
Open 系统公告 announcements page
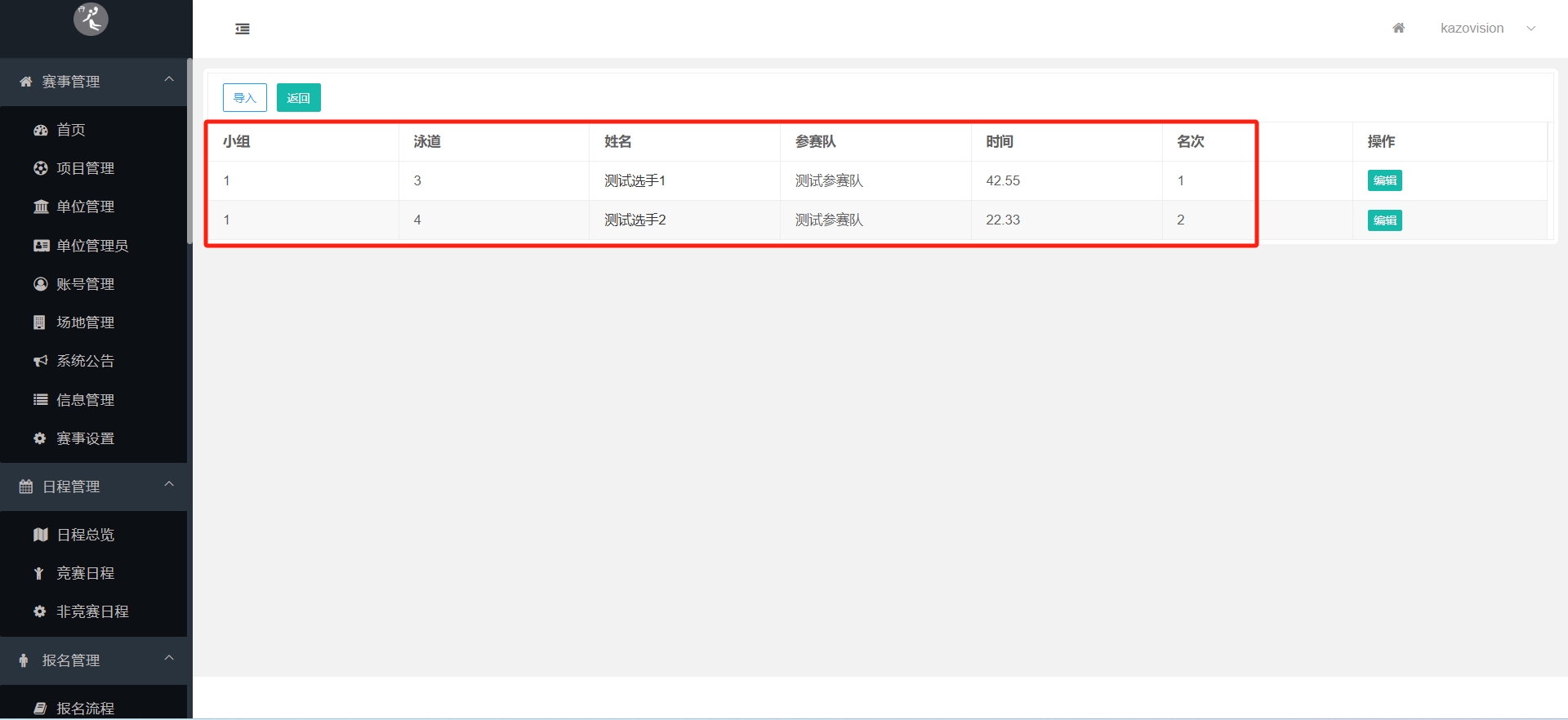pyautogui.click(x=85, y=361)
